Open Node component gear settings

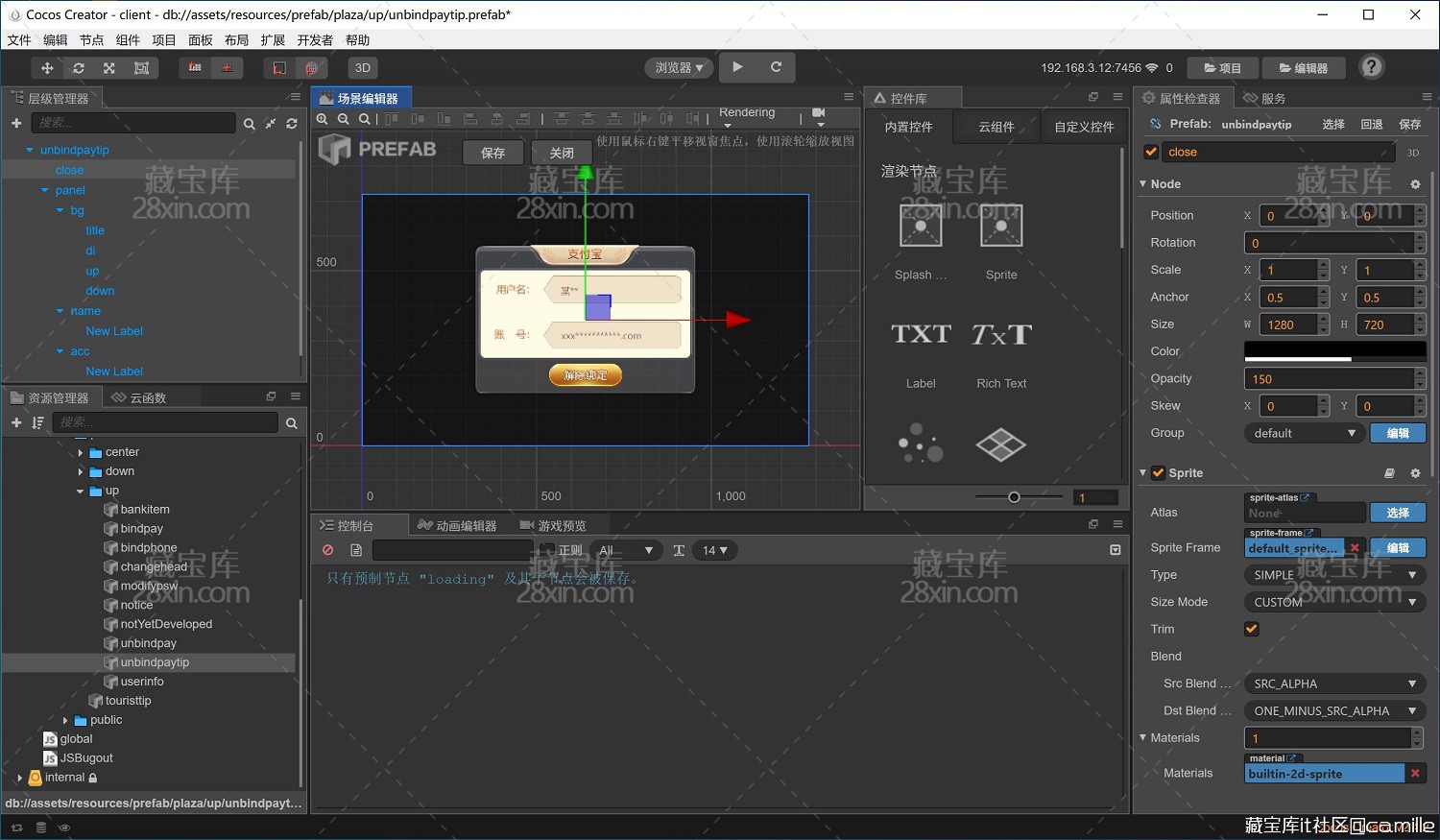pyautogui.click(x=1415, y=184)
